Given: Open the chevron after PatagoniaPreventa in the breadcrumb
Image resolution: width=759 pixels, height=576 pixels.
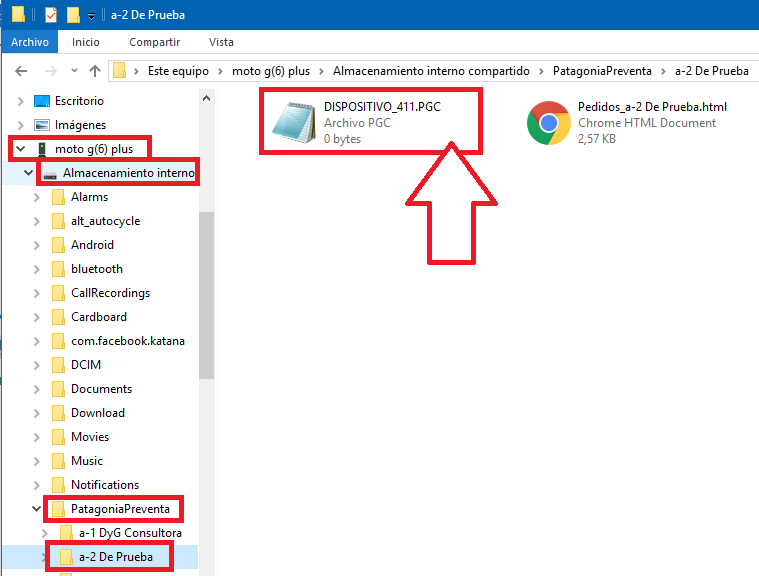Looking at the screenshot, I should coord(663,72).
